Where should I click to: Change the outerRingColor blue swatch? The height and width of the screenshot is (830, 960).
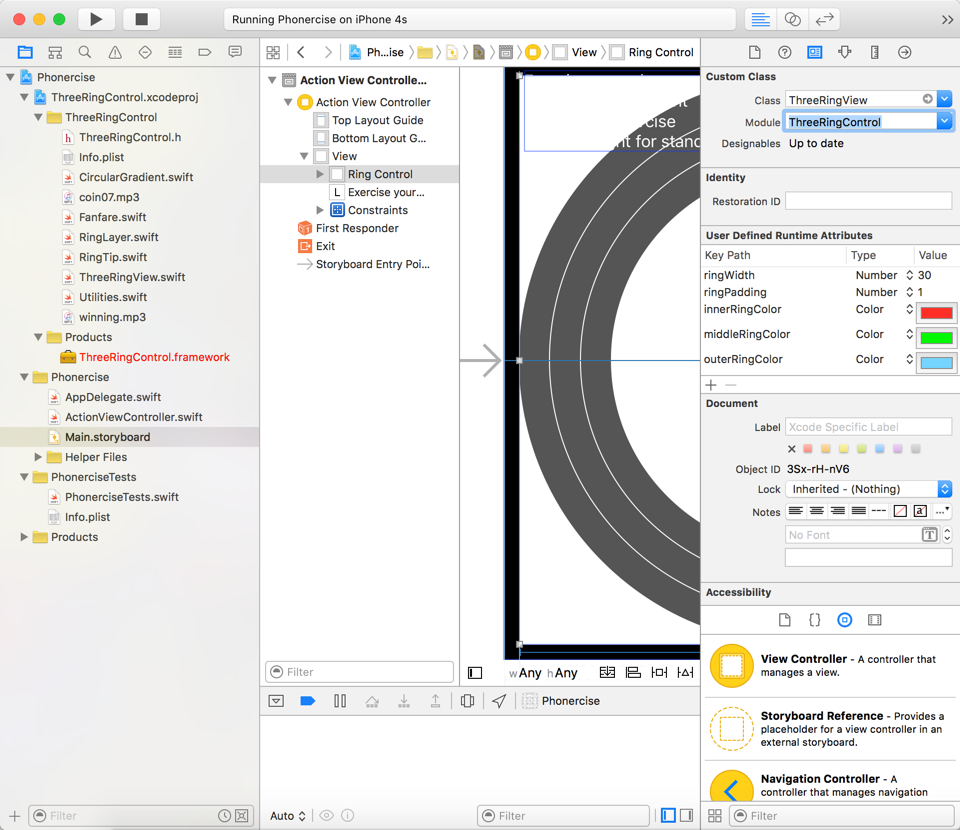point(936,363)
